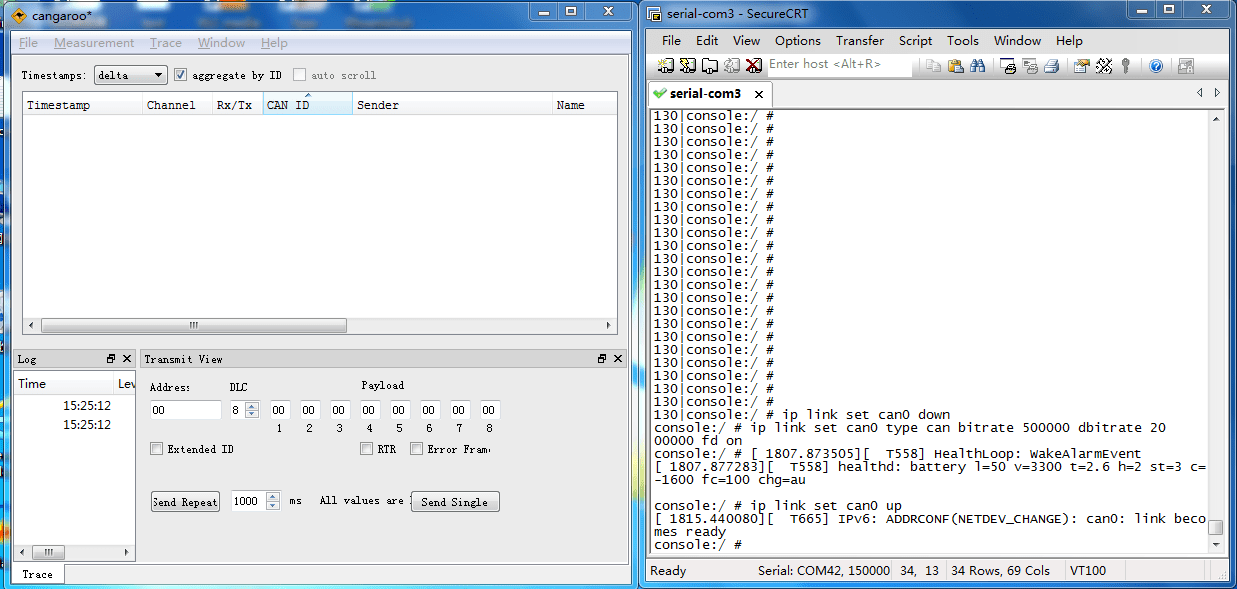The height and width of the screenshot is (589, 1237).
Task: Open cangaroo File menu
Action: (x=28, y=43)
